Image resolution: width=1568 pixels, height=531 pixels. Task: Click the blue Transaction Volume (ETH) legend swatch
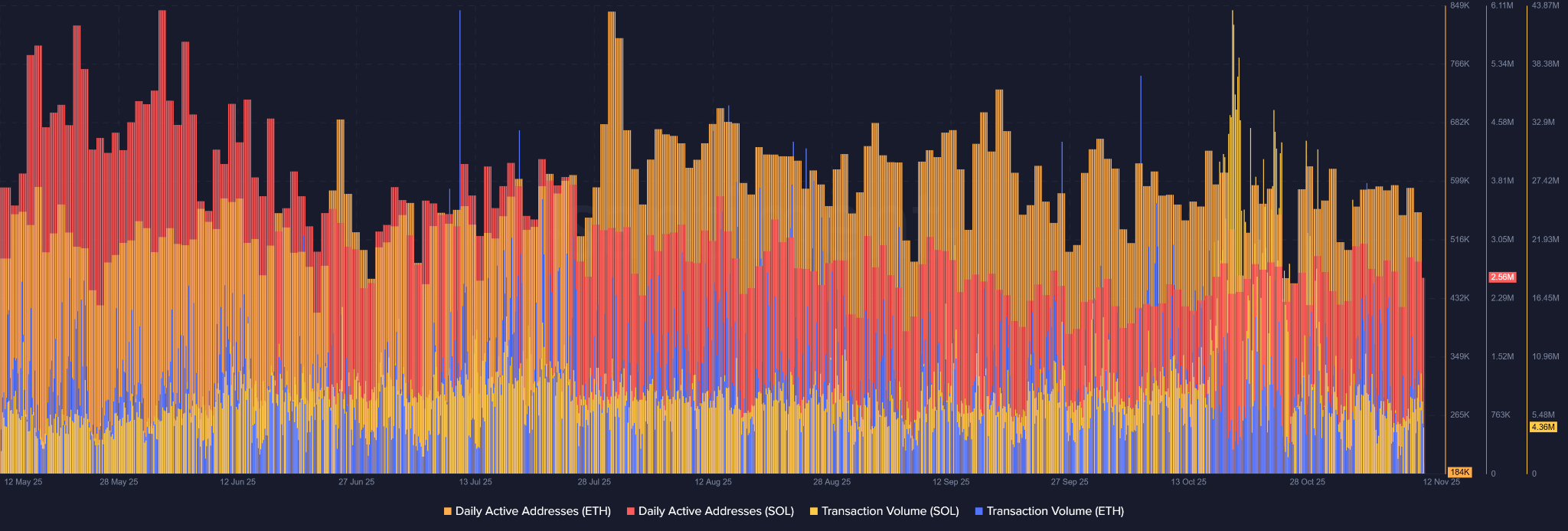tap(979, 511)
